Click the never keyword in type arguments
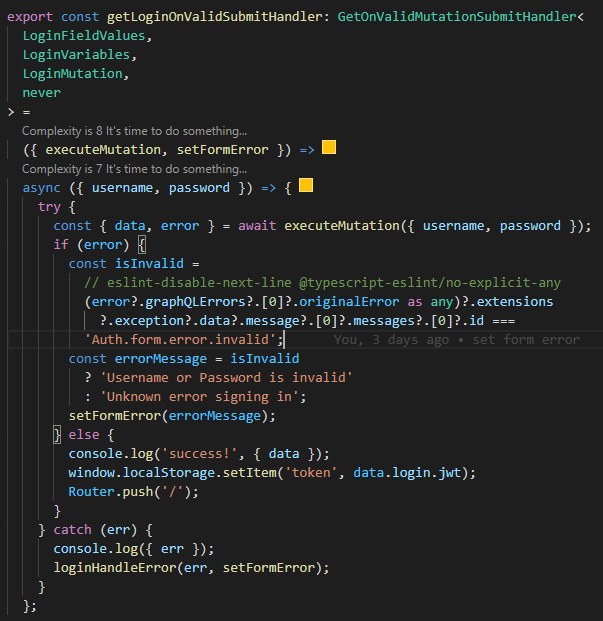Image resolution: width=603 pixels, height=621 pixels. click(42, 92)
